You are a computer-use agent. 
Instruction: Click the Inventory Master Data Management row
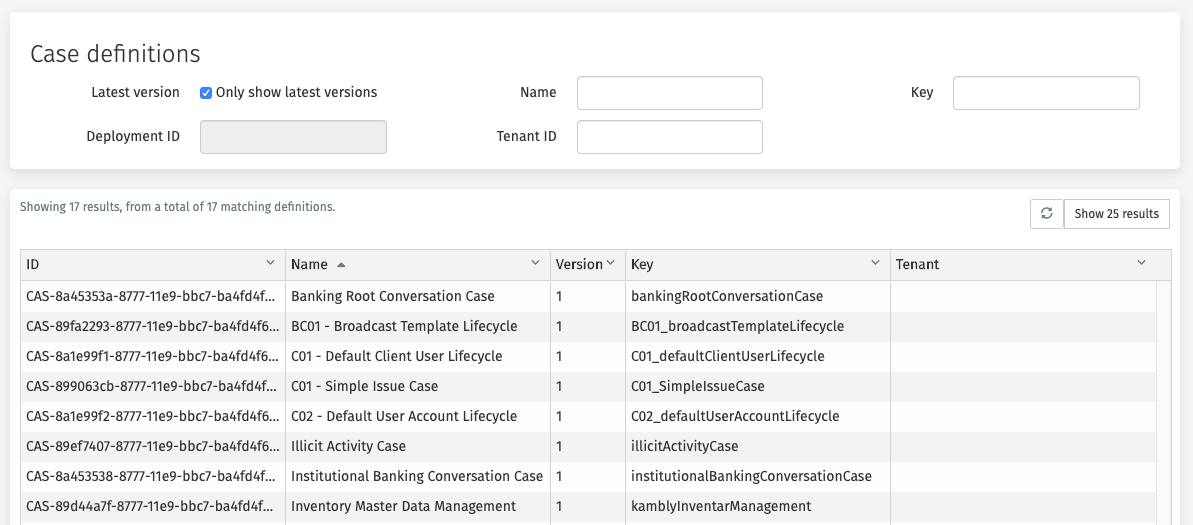(403, 506)
